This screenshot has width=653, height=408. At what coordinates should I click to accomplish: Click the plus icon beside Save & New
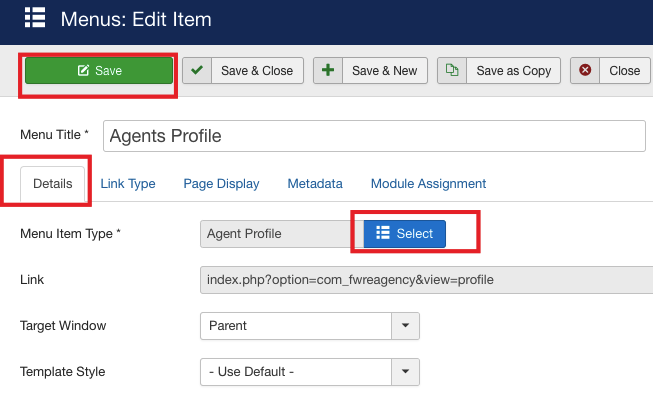[329, 71]
